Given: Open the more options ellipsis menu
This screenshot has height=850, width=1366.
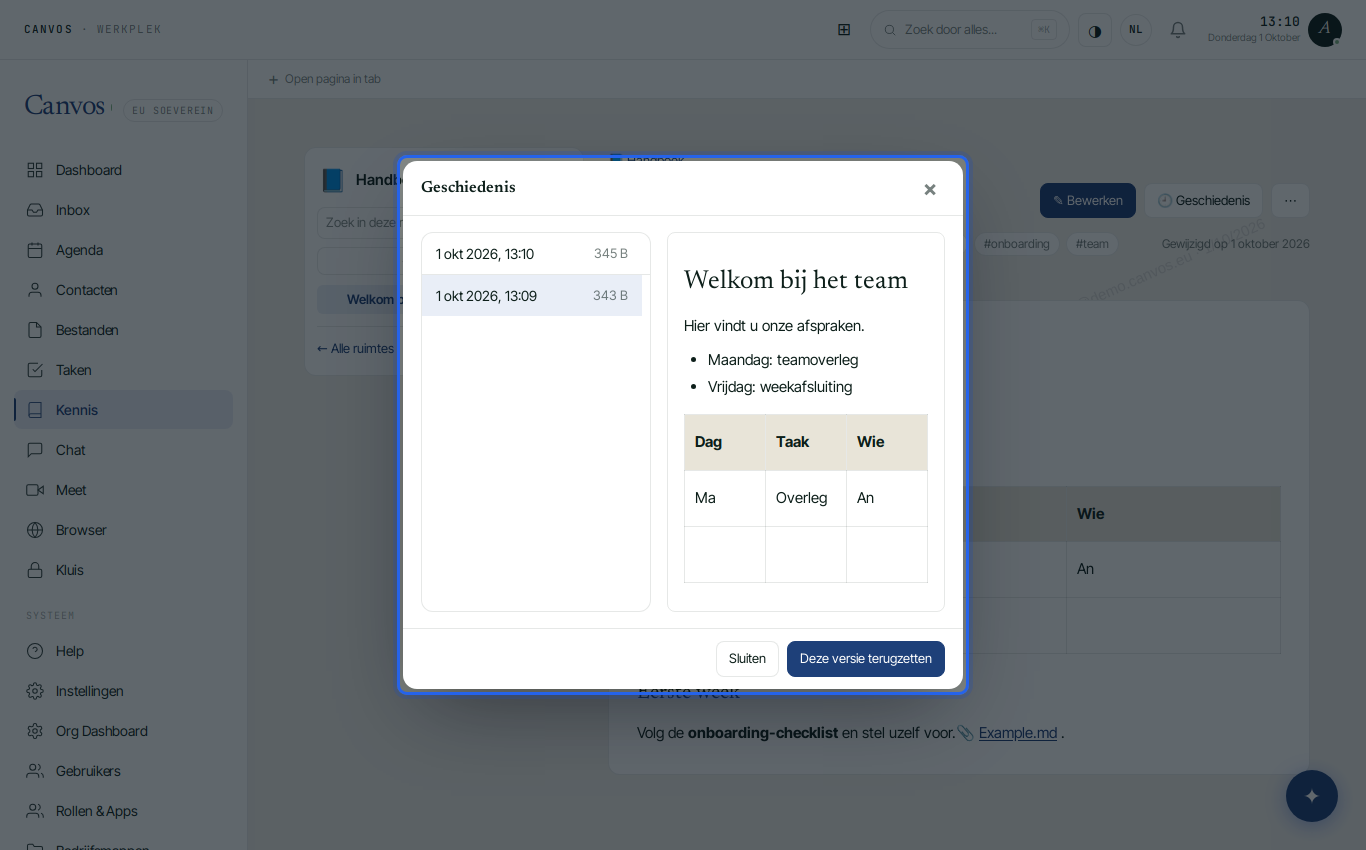Looking at the screenshot, I should [x=1290, y=201].
